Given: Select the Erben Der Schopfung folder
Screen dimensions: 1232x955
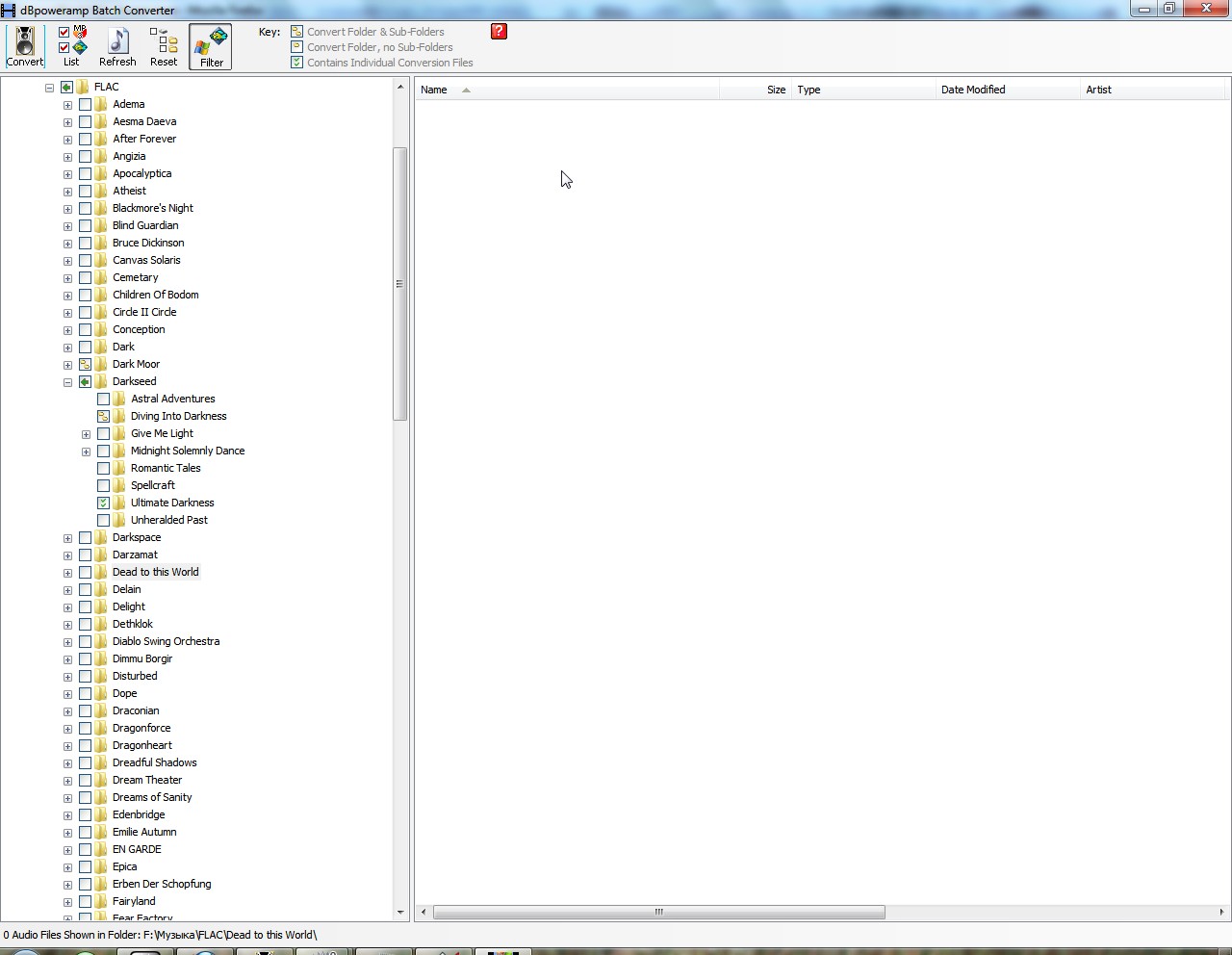Looking at the screenshot, I should pos(162,884).
